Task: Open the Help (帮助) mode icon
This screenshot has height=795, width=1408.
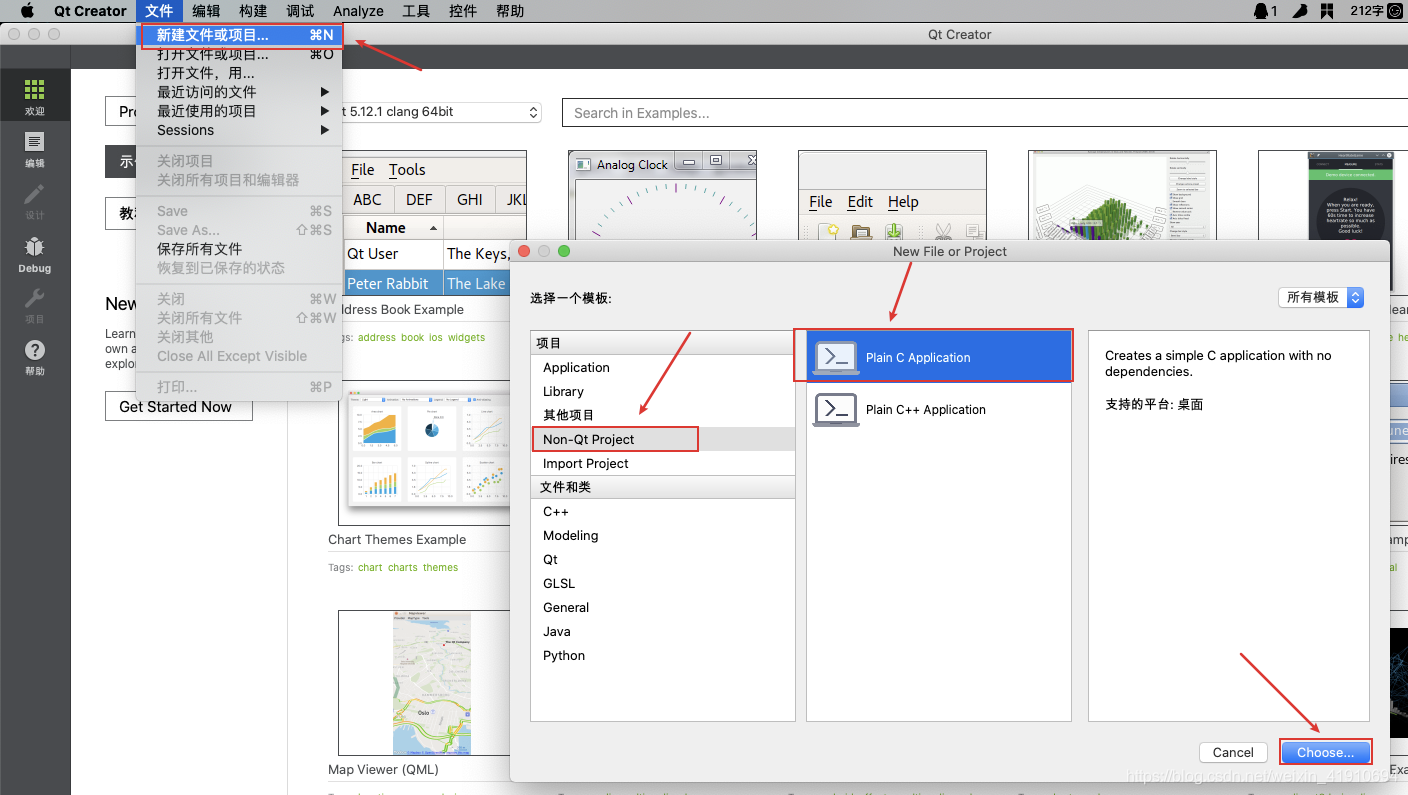Action: [35, 357]
